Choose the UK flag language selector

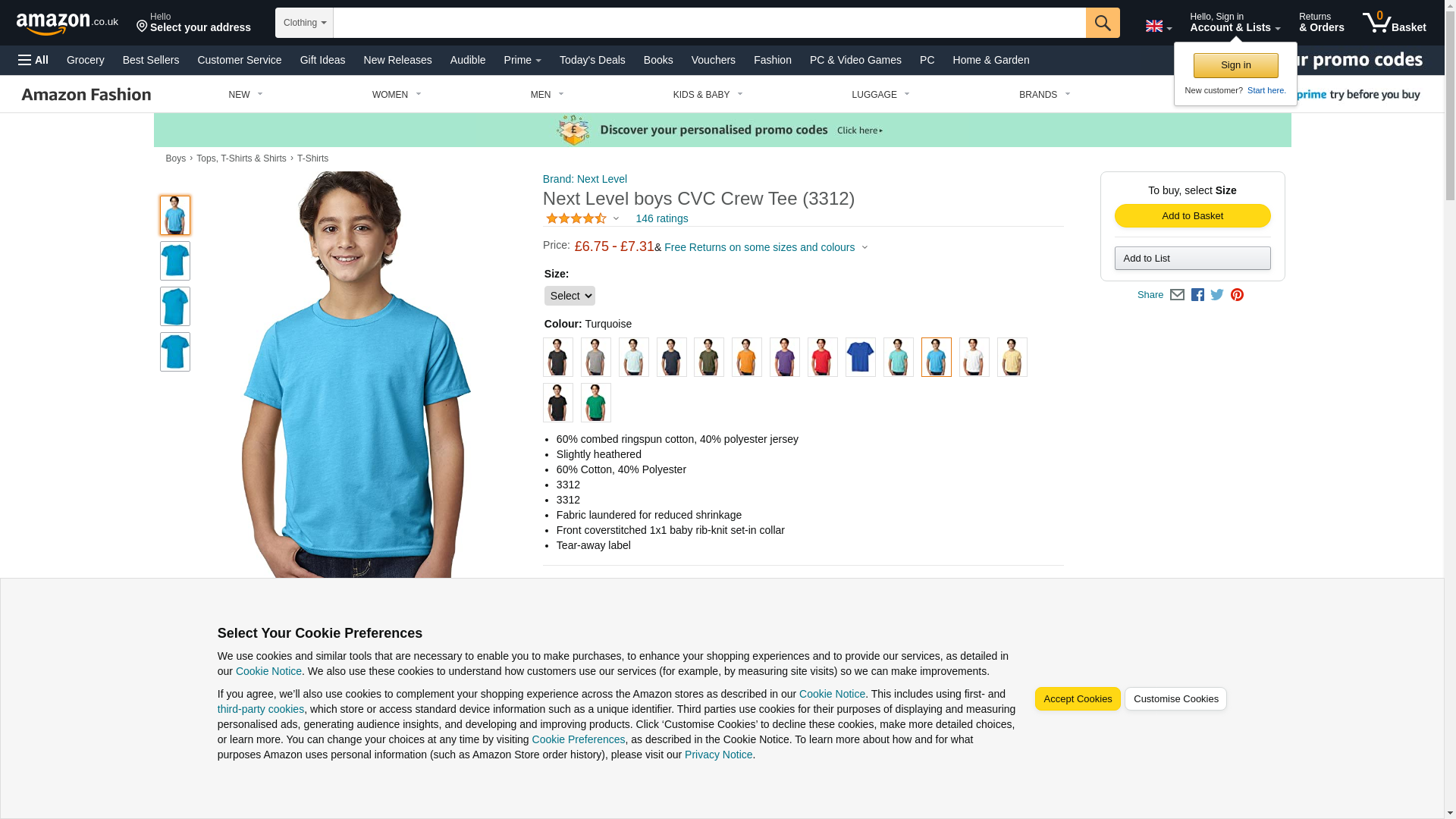1158,26
